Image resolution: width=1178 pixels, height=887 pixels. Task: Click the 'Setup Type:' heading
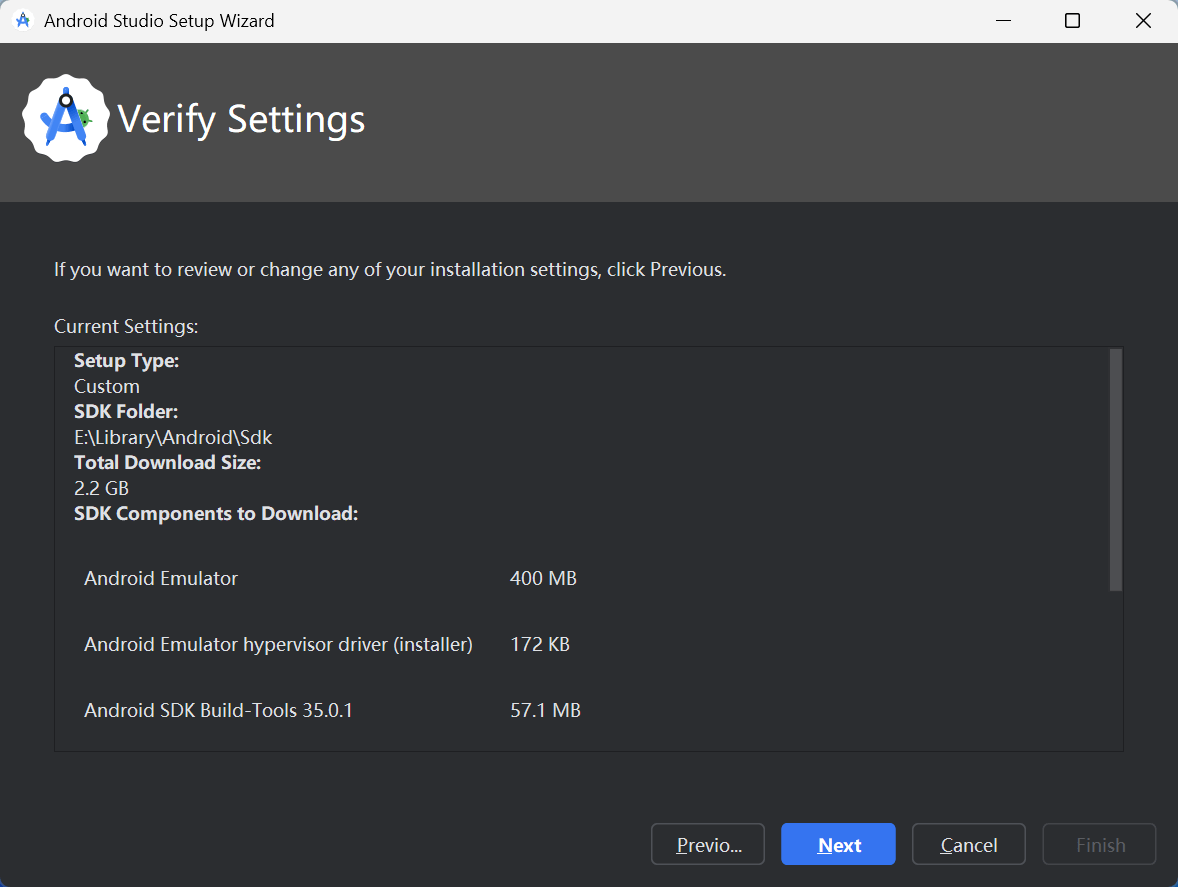point(126,361)
